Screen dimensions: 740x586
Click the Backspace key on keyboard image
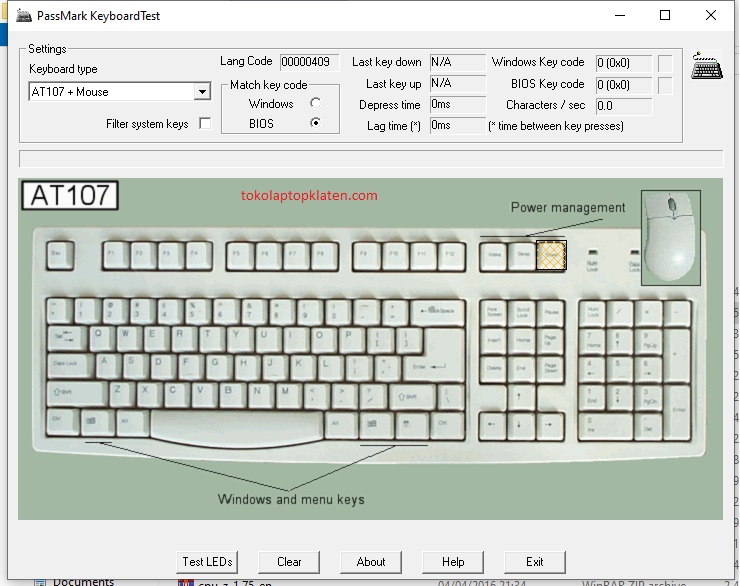(x=437, y=311)
